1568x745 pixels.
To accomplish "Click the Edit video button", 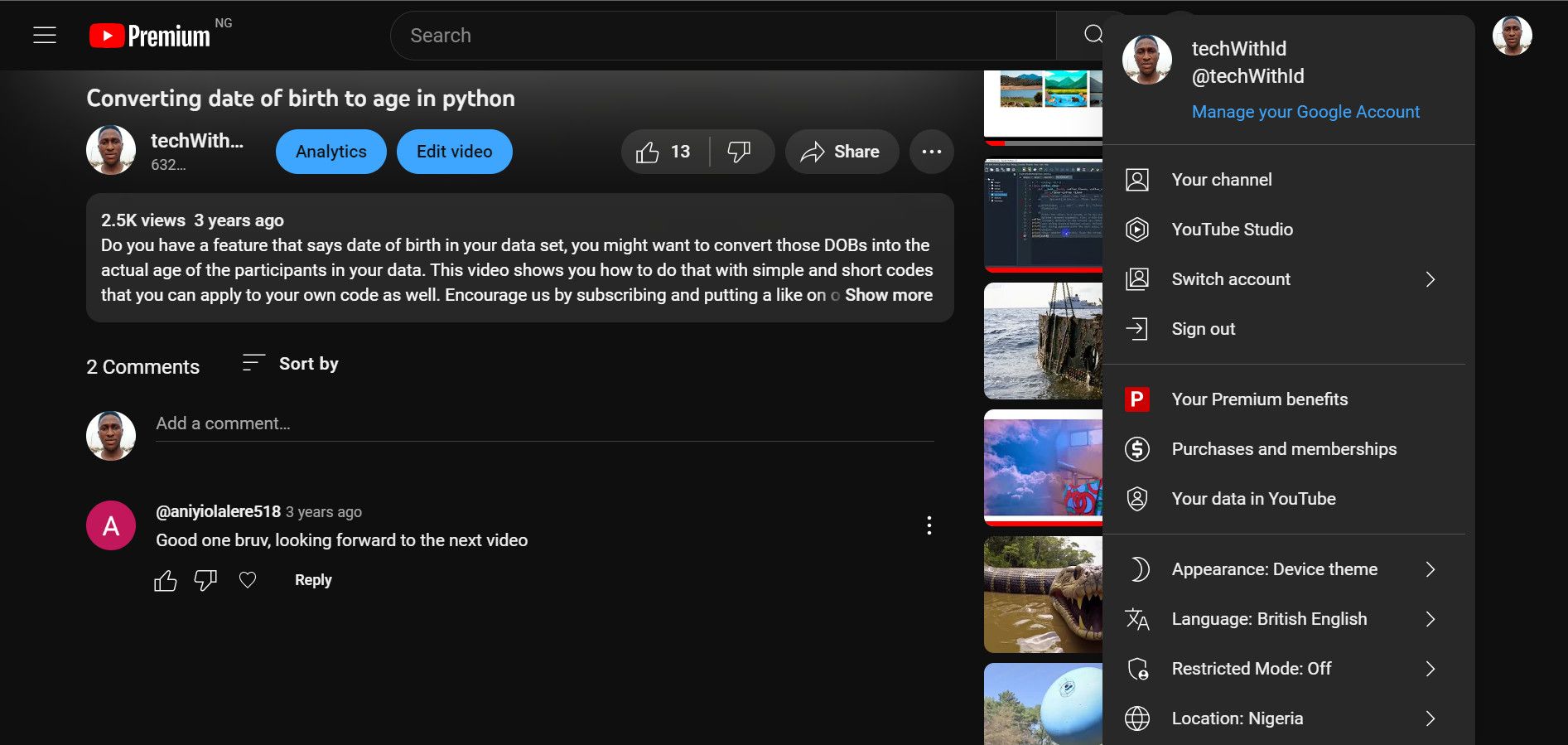I will pyautogui.click(x=454, y=152).
